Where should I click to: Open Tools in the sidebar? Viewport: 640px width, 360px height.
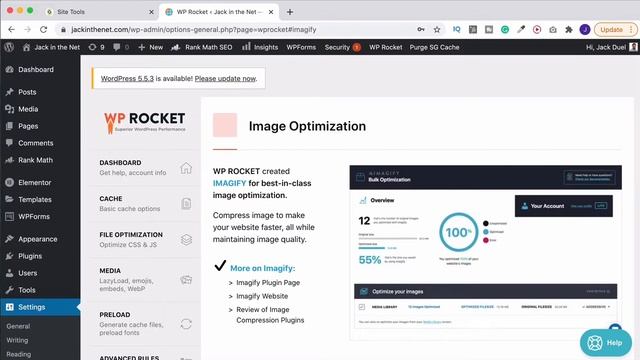click(x=40, y=290)
